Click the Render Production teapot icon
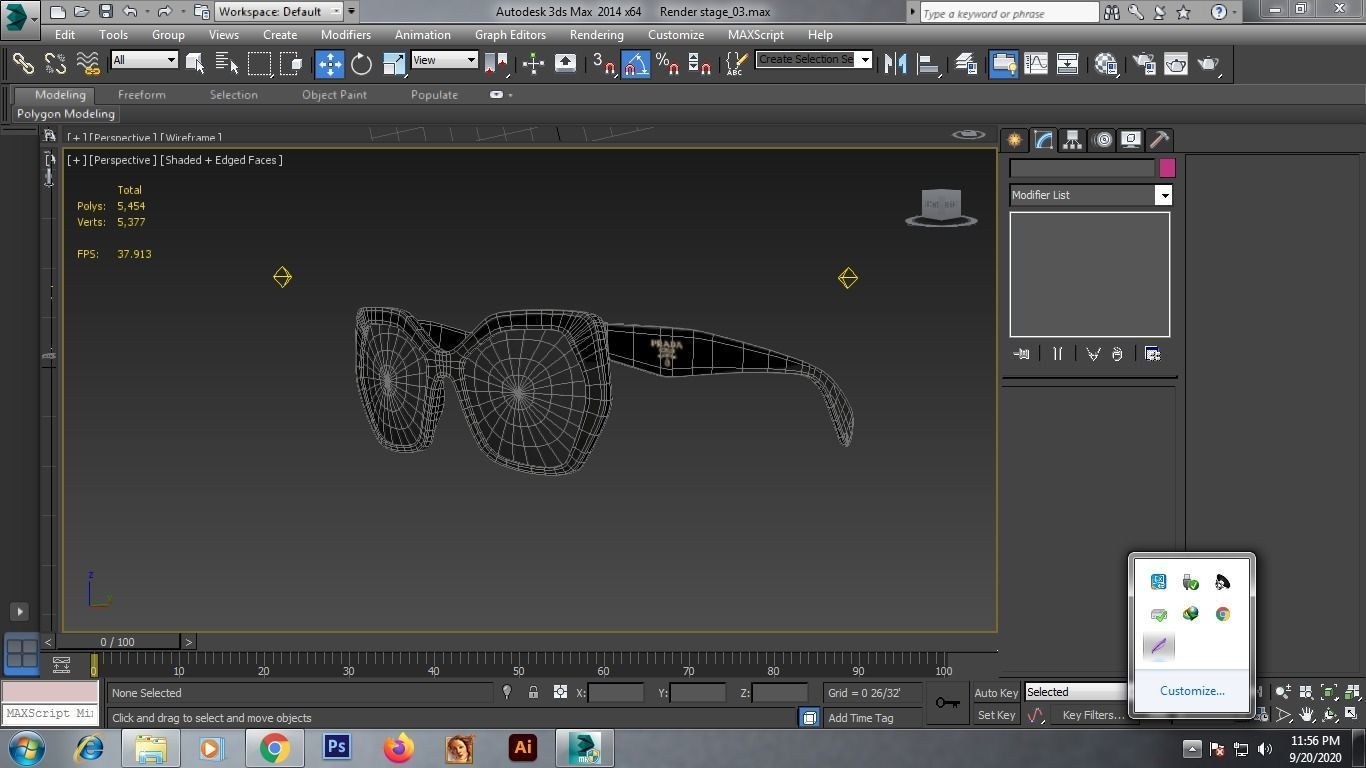This screenshot has width=1366, height=768. point(1209,63)
